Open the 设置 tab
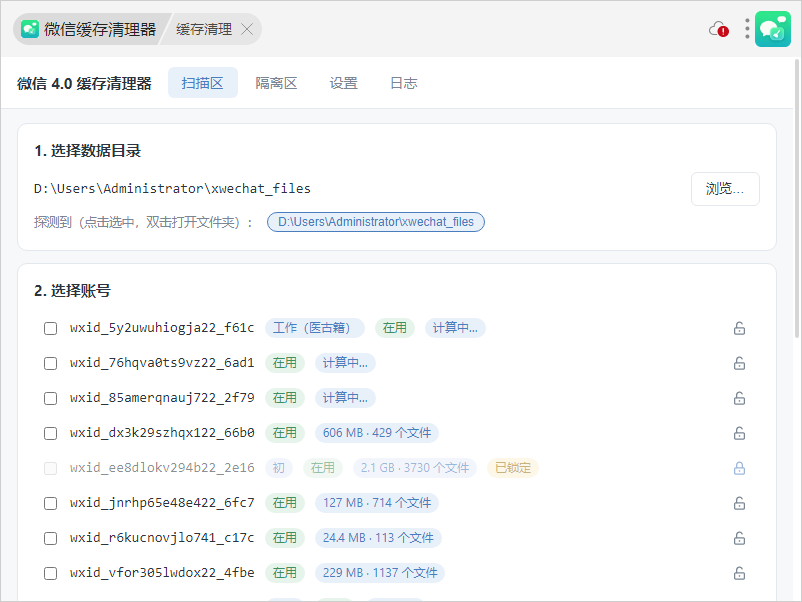Screen dimensions: 802x602 [343, 83]
